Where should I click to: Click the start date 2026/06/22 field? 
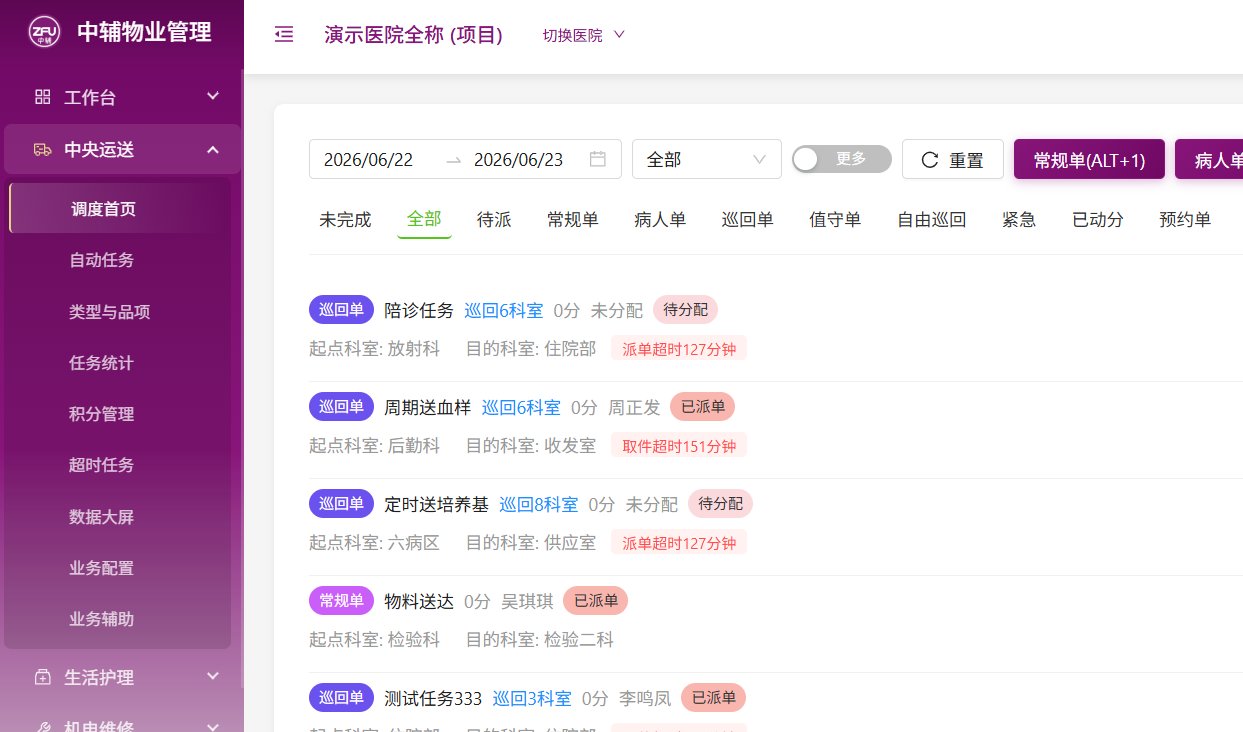click(x=368, y=160)
